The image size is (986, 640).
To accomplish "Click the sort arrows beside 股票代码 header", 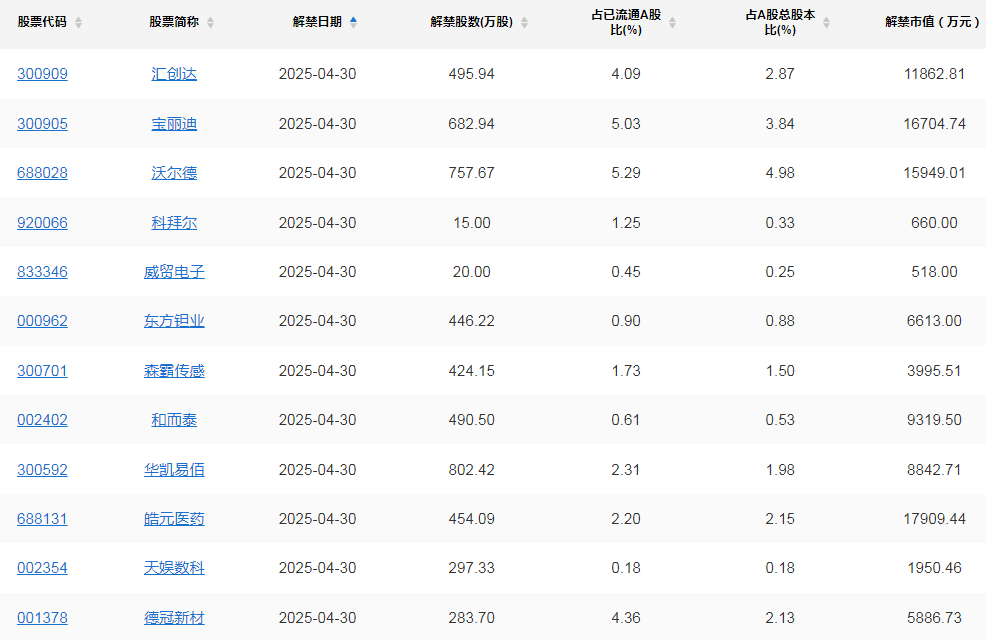I will click(x=79, y=22).
